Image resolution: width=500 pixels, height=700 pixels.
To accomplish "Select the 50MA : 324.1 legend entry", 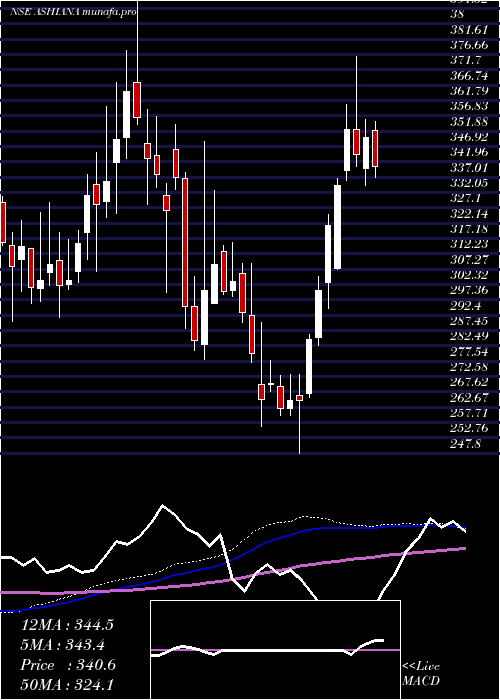I will (x=67, y=685).
